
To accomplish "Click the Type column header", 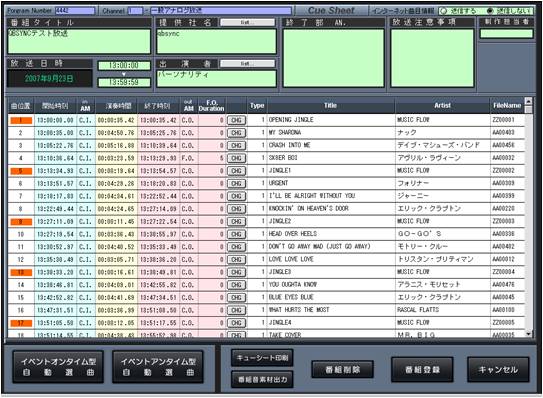I will (x=257, y=106).
